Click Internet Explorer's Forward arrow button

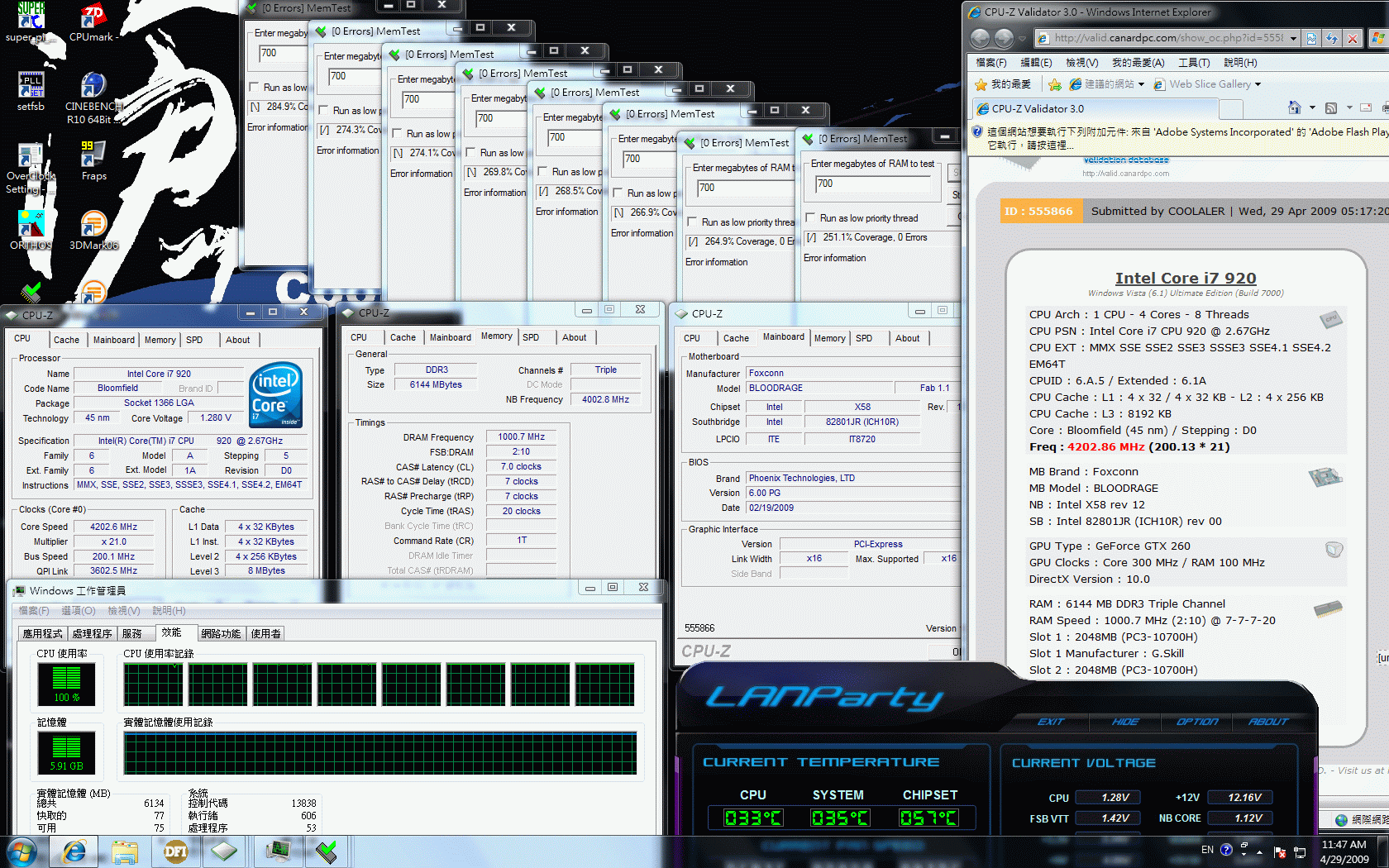(1004, 38)
